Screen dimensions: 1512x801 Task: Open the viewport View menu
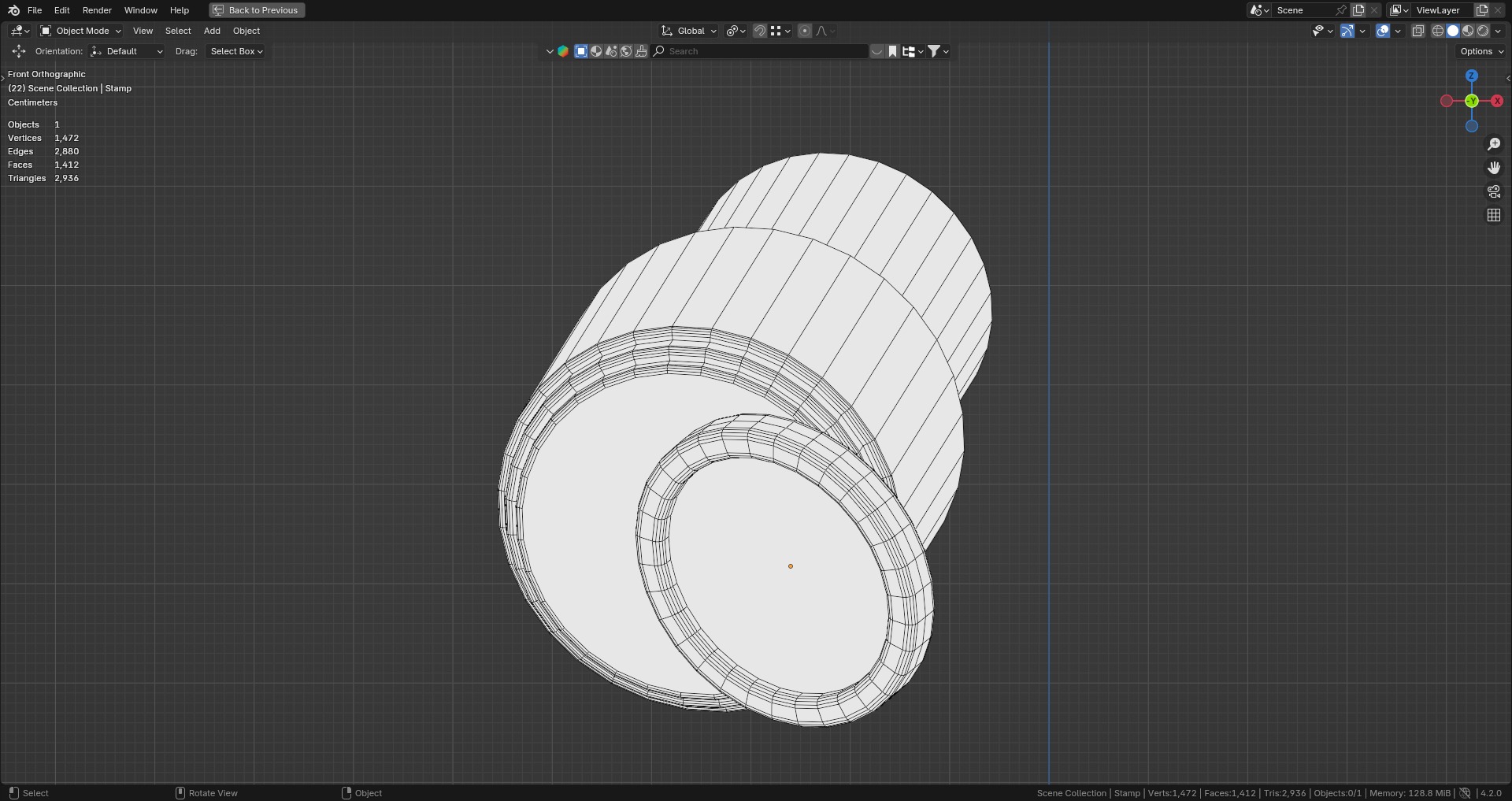pos(143,31)
